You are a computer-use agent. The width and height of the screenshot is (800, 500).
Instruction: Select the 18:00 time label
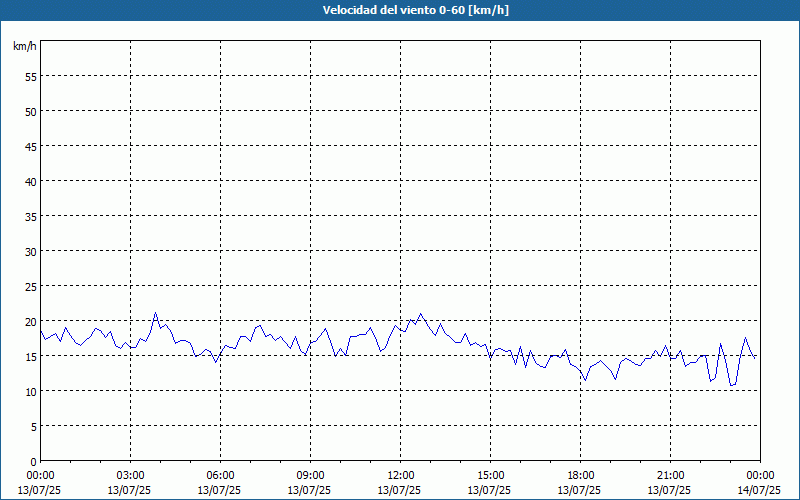[x=581, y=476]
